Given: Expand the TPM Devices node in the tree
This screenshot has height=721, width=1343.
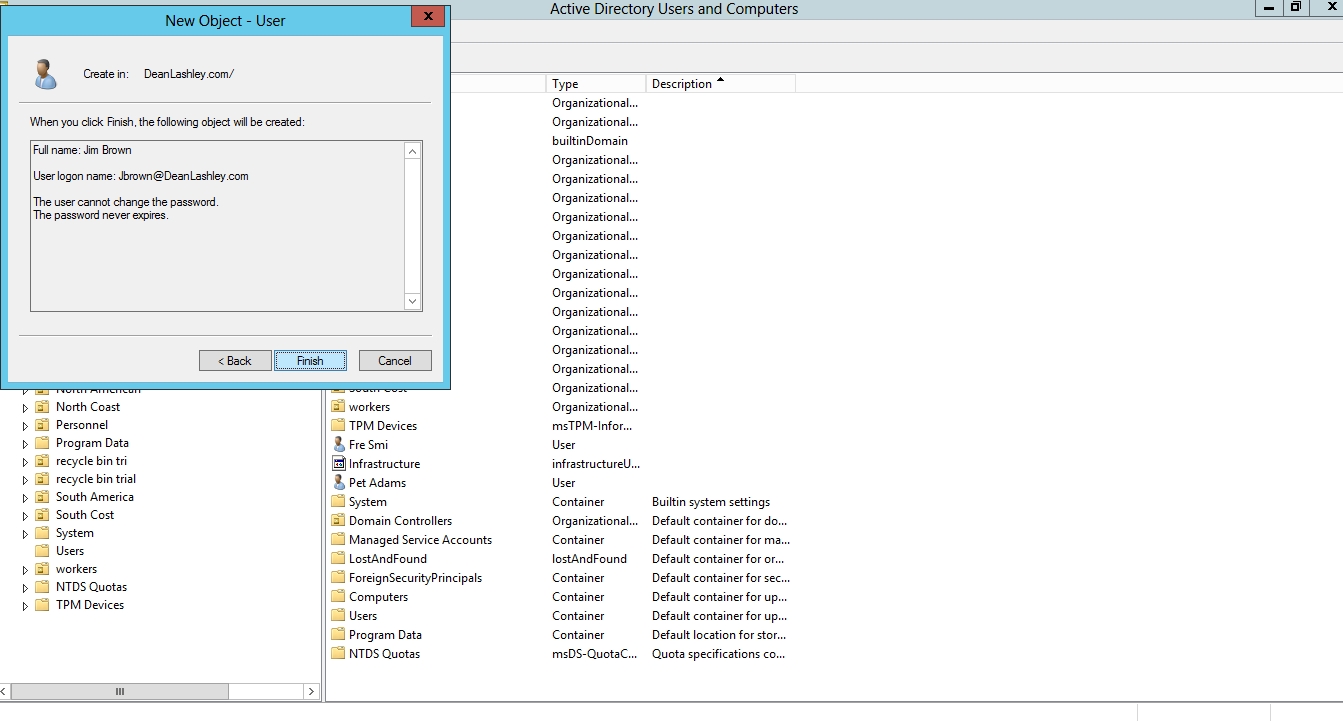Looking at the screenshot, I should point(26,606).
